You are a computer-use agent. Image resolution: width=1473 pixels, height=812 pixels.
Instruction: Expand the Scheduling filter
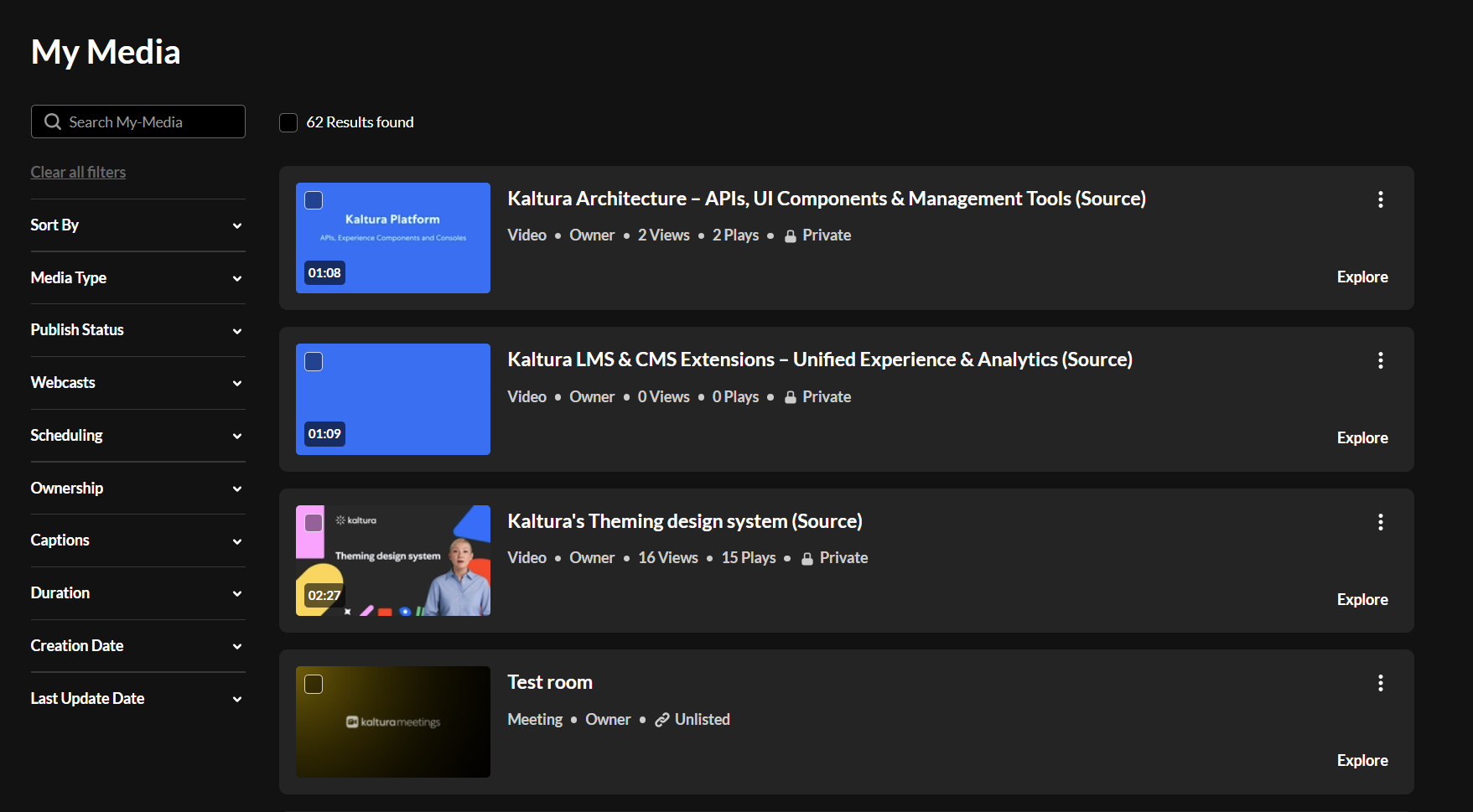pos(138,436)
